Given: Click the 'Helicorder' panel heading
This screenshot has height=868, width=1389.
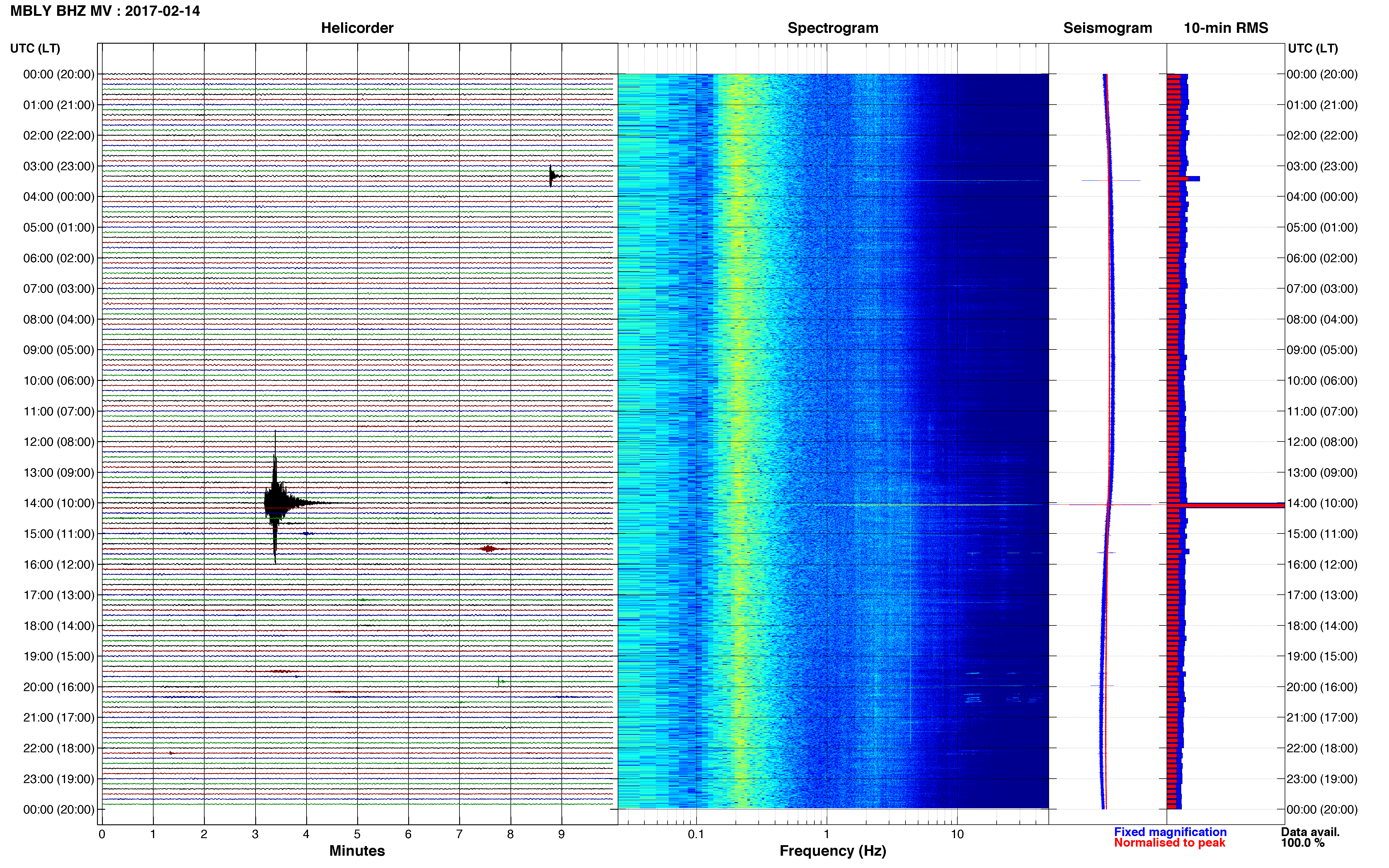Looking at the screenshot, I should (357, 28).
